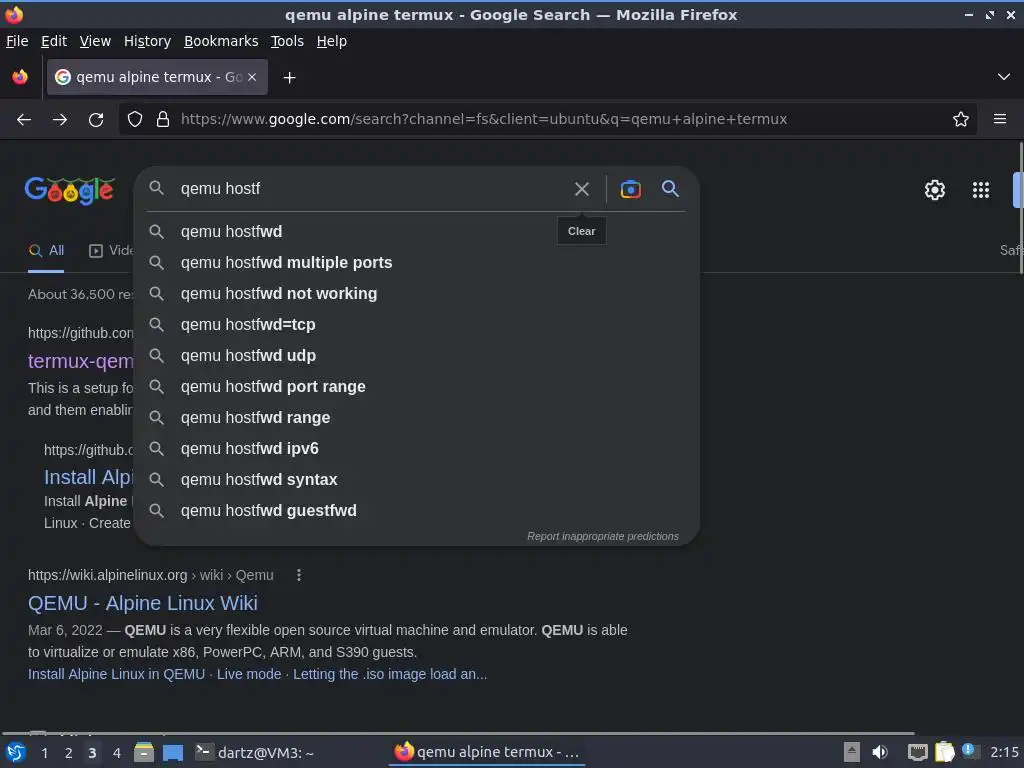Image resolution: width=1024 pixels, height=768 pixels.
Task: Switch to workspace 4
Action: point(117,753)
